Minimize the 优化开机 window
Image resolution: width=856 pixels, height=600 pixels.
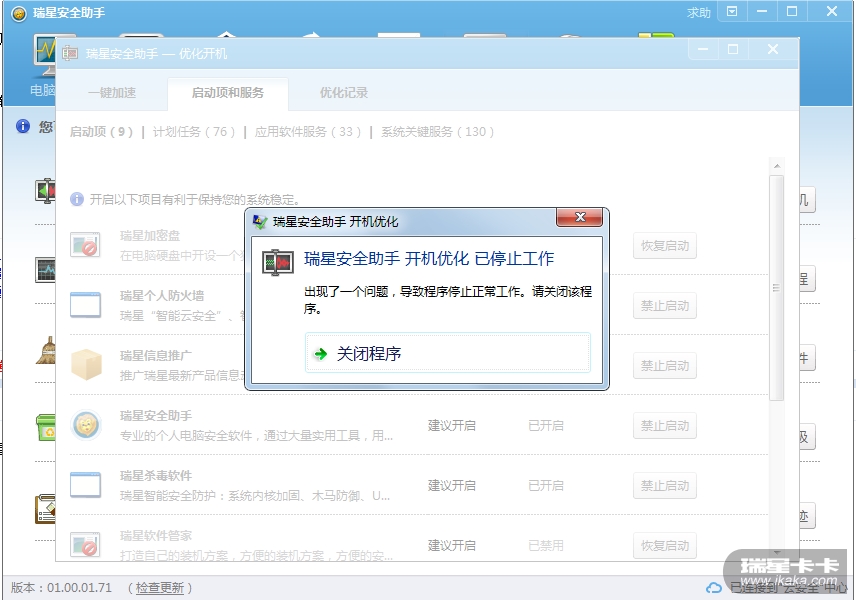click(703, 50)
